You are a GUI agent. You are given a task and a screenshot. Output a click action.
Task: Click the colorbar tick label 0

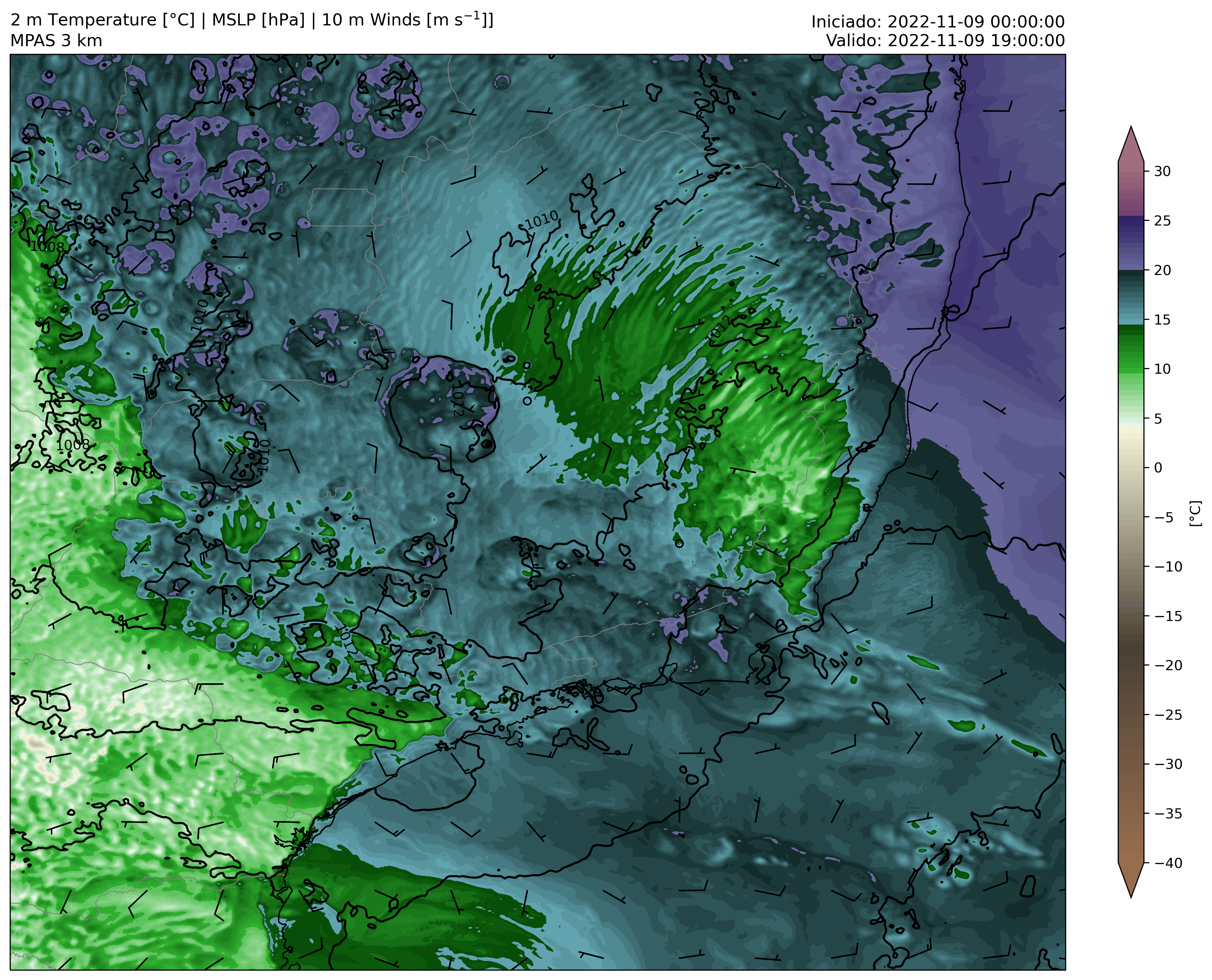tap(1158, 467)
